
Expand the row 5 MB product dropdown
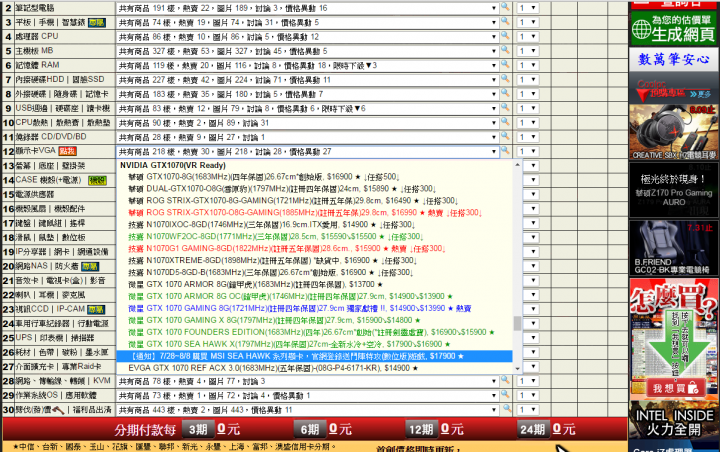pos(307,51)
